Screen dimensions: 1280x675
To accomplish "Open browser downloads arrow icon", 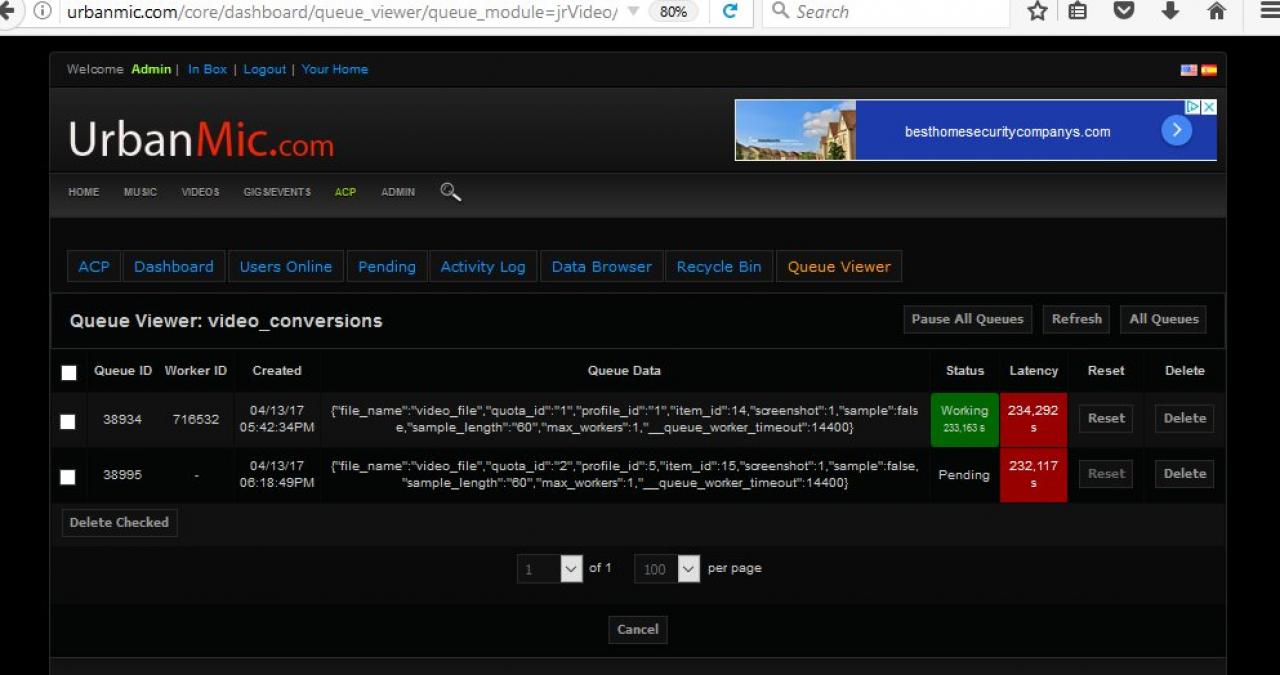I will tap(1170, 12).
